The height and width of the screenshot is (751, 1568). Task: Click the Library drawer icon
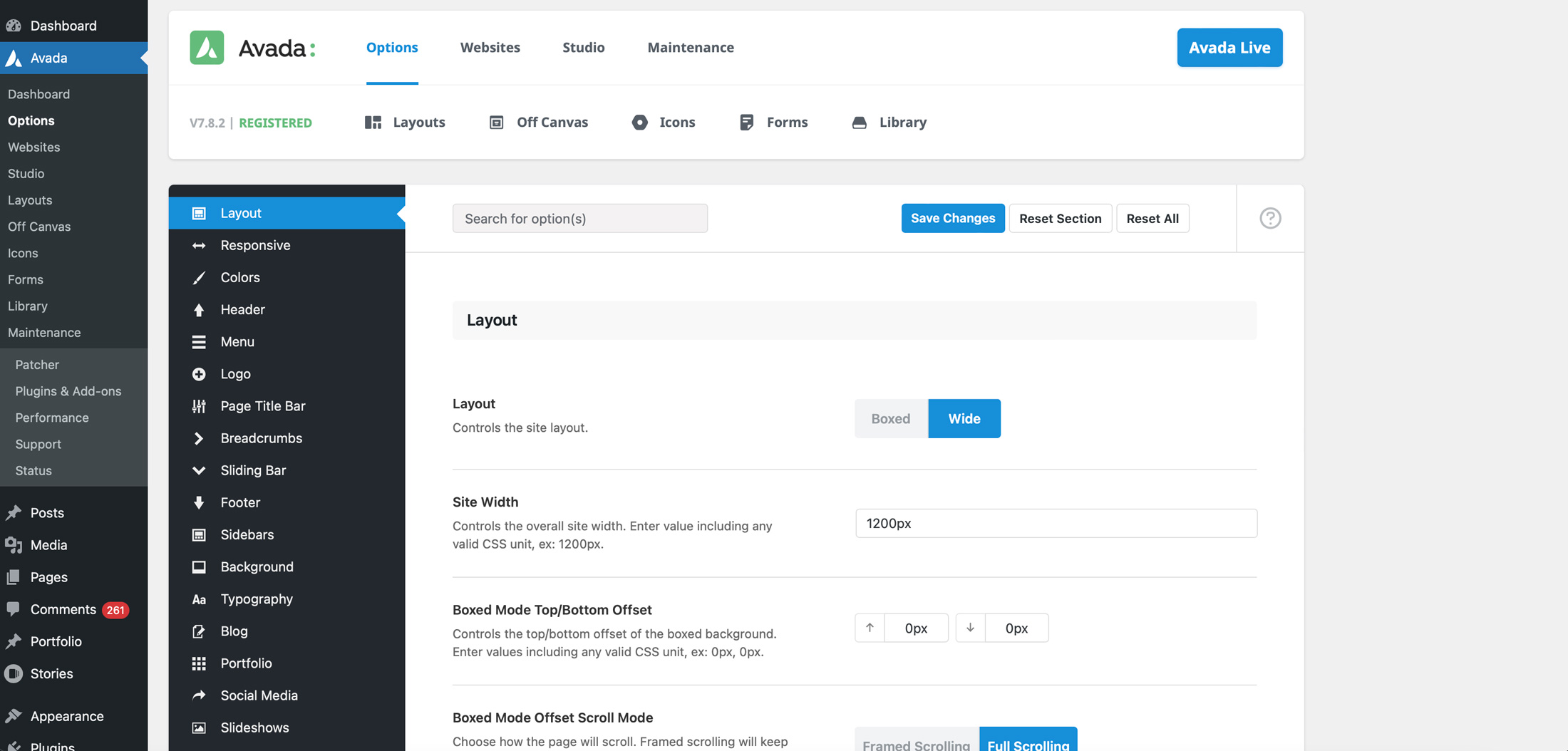coord(860,123)
